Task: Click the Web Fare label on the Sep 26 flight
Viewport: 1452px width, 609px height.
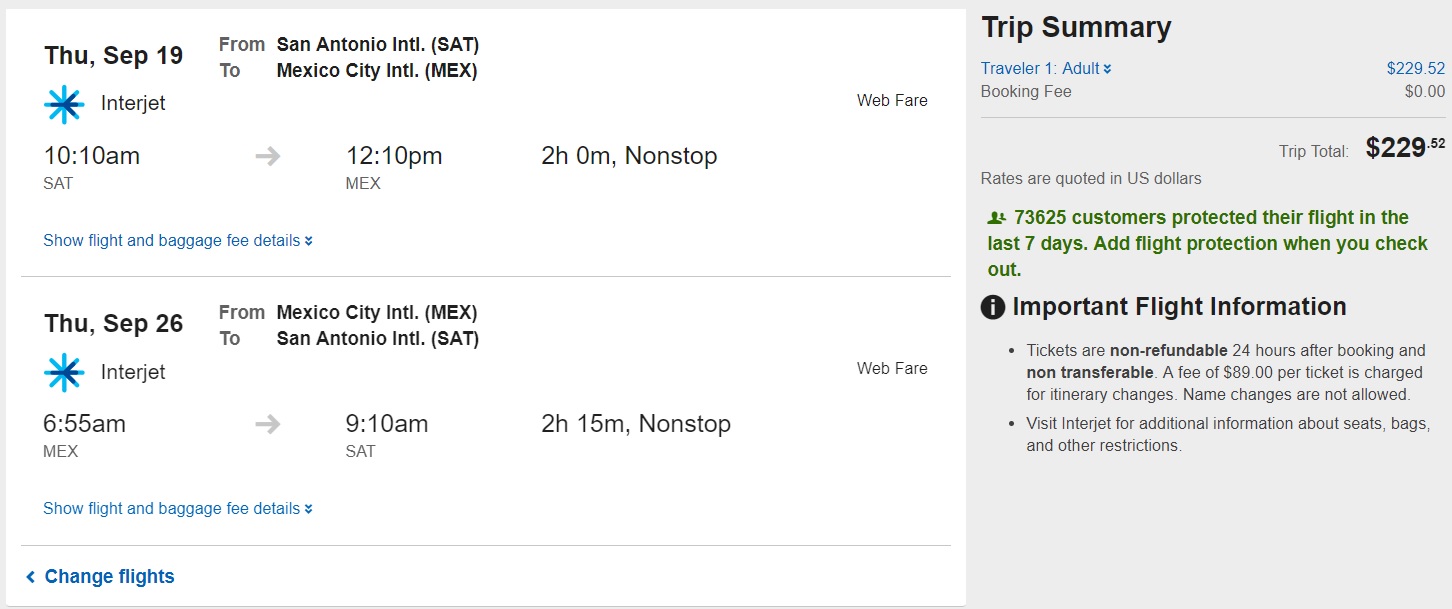Action: tap(892, 368)
